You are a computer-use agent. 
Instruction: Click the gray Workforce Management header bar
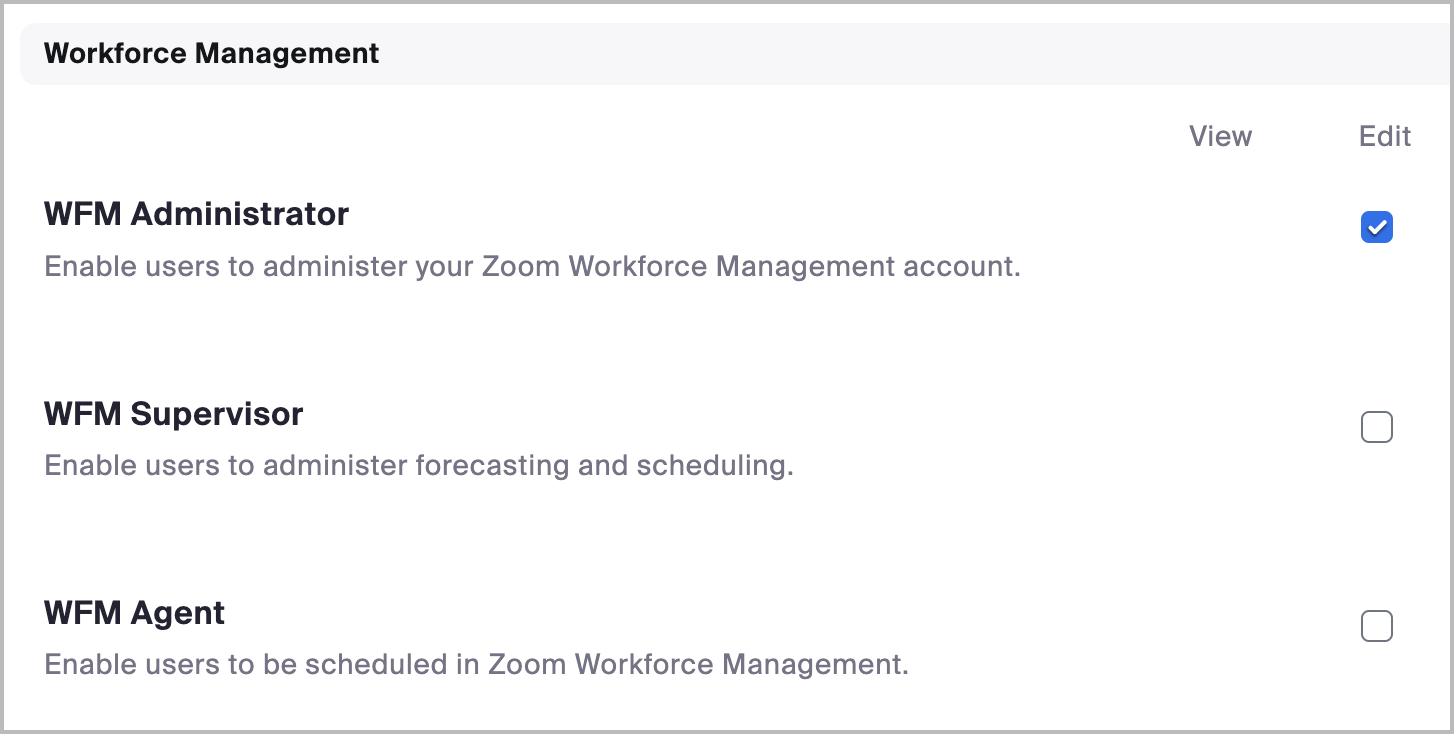pos(800,53)
